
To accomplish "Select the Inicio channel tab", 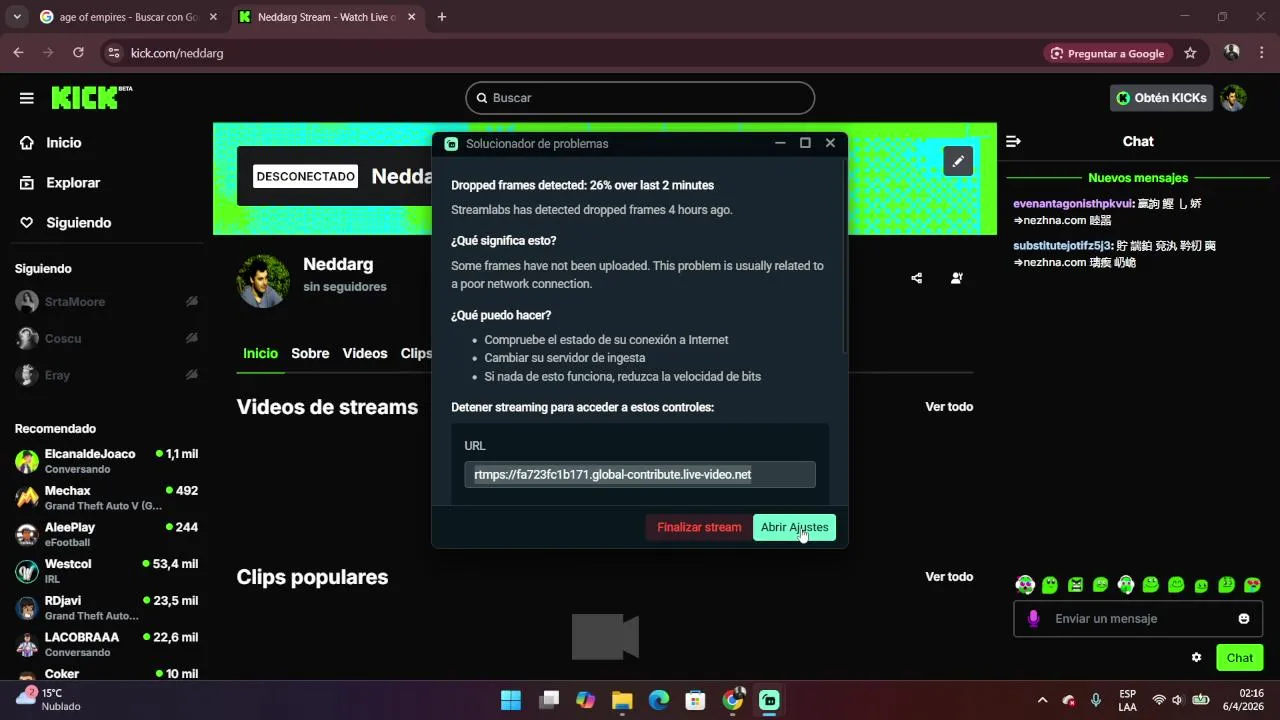I will pyautogui.click(x=260, y=353).
